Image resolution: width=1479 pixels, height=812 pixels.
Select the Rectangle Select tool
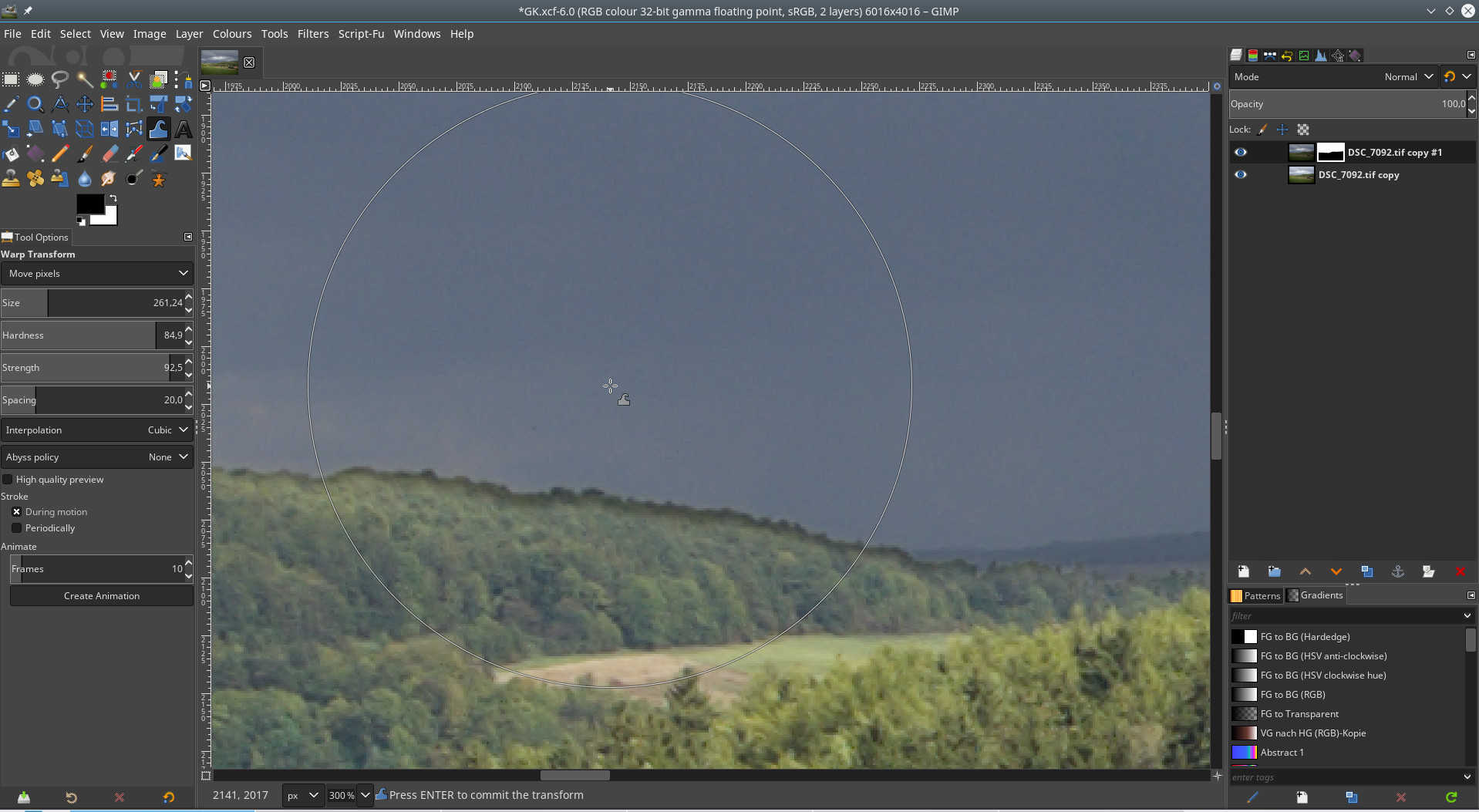coord(11,79)
